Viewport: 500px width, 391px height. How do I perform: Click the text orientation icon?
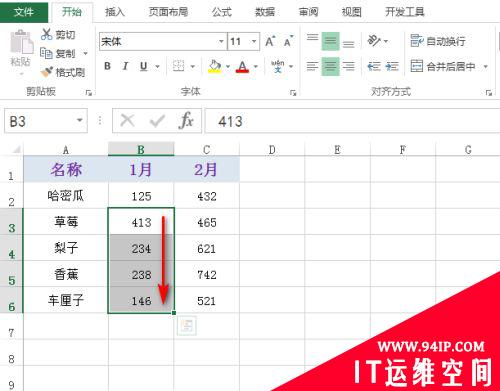pos(374,41)
